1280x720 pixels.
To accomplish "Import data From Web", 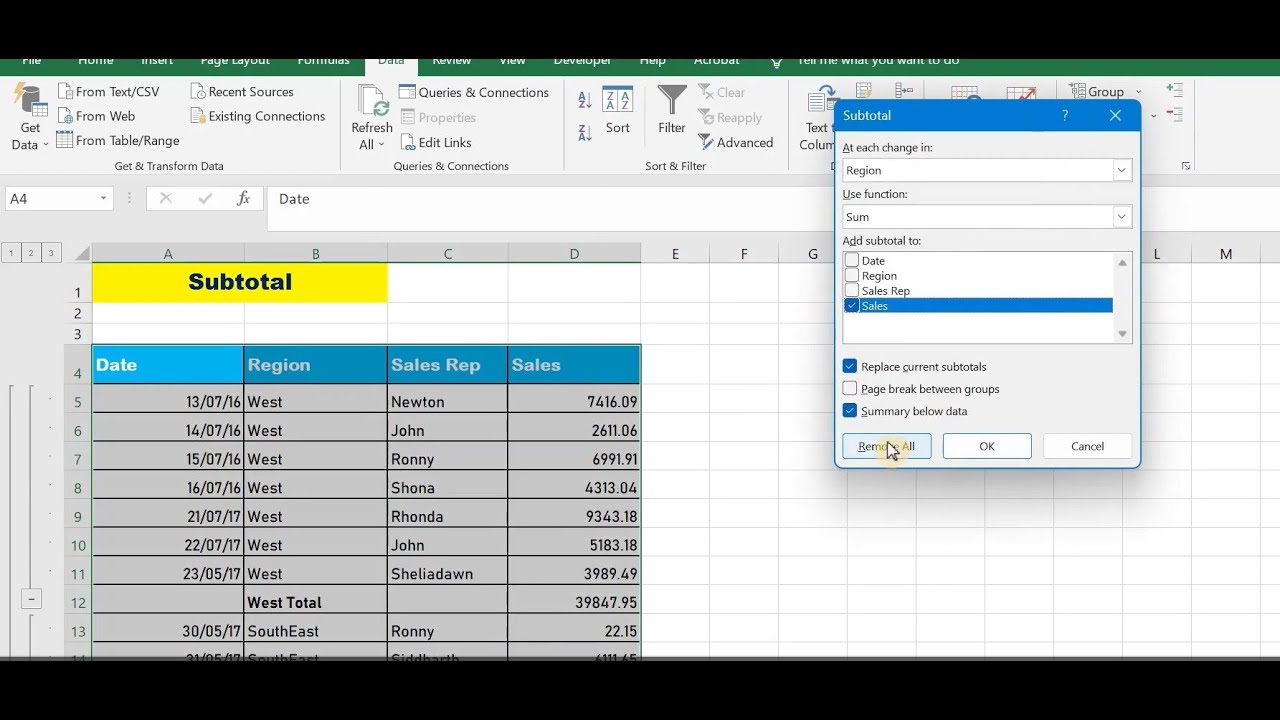I will pyautogui.click(x=96, y=116).
